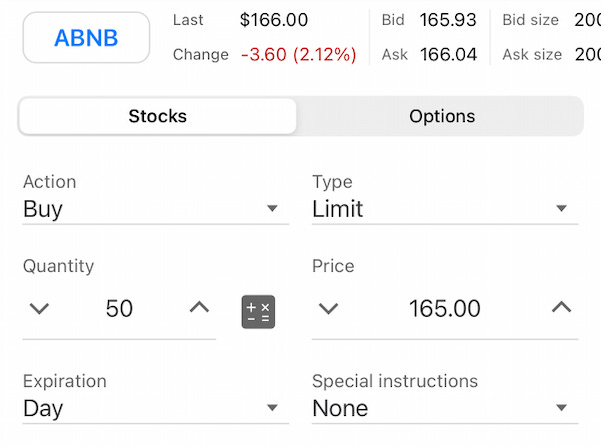Increase quantity with the up chevron
This screenshot has width=604, height=446.
click(x=199, y=307)
